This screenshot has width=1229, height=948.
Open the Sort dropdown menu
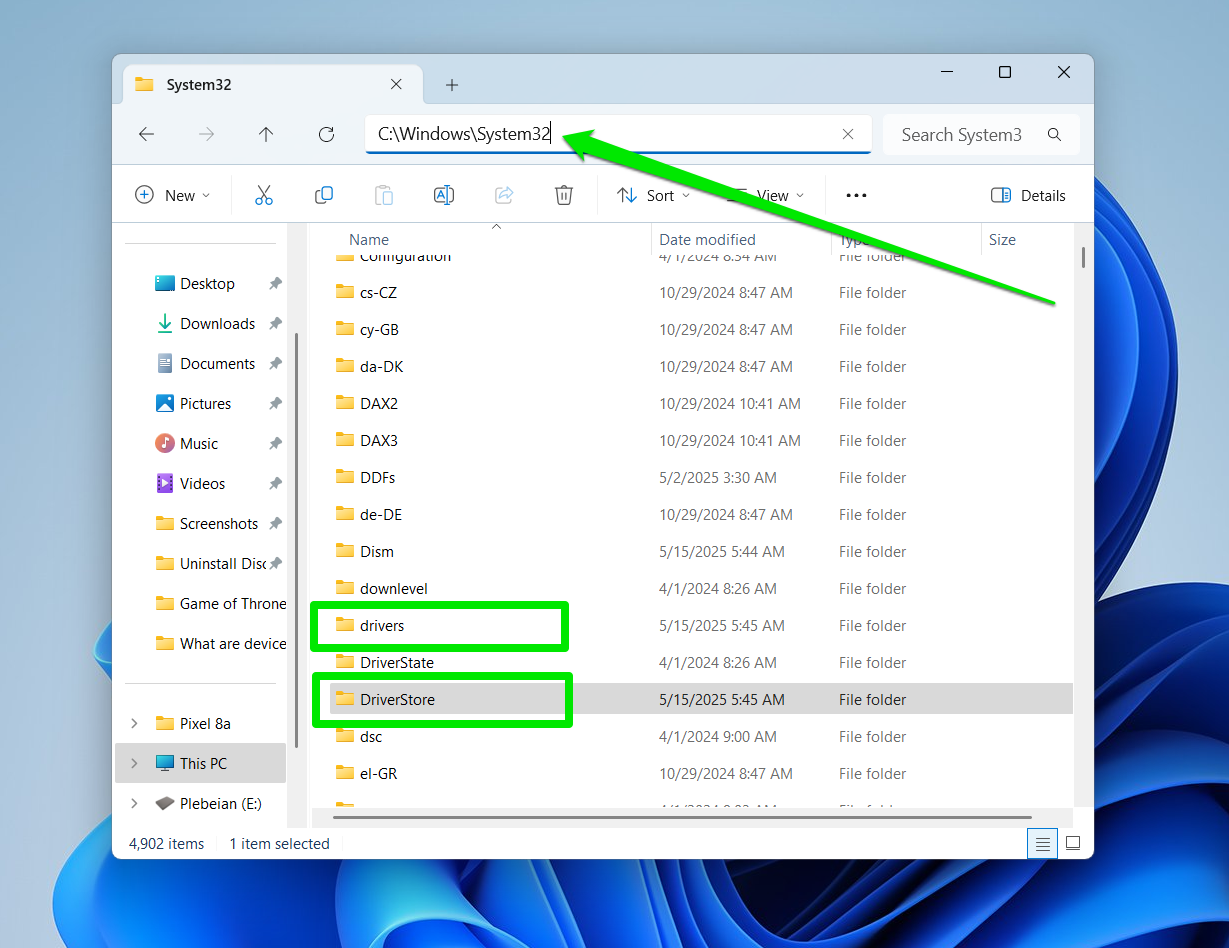[654, 195]
